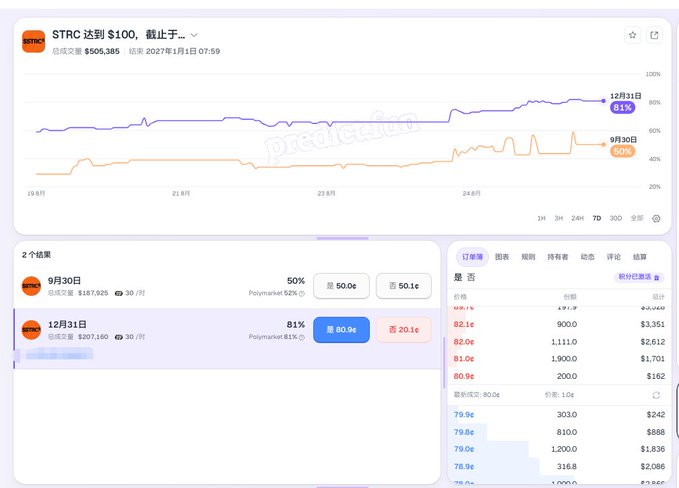Select the 82.0¢ ask price

pos(463,342)
